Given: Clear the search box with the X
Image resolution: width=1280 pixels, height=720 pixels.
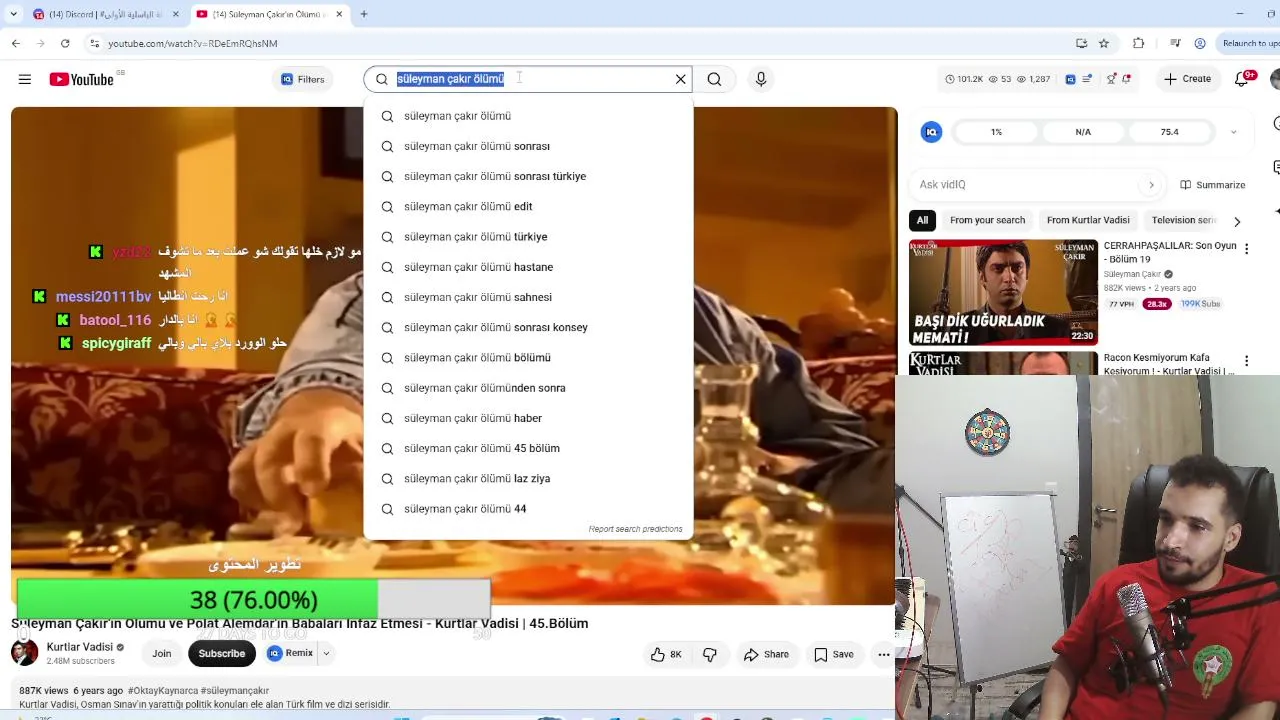Looking at the screenshot, I should [681, 79].
